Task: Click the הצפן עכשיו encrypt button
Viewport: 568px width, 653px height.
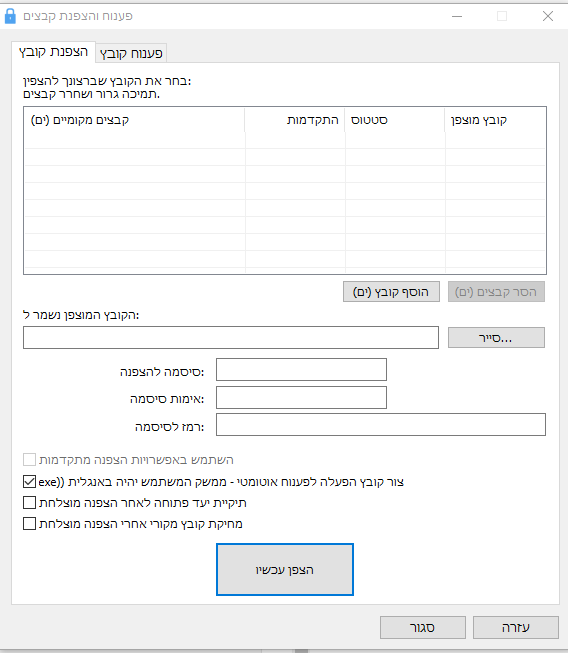Action: pos(285,569)
